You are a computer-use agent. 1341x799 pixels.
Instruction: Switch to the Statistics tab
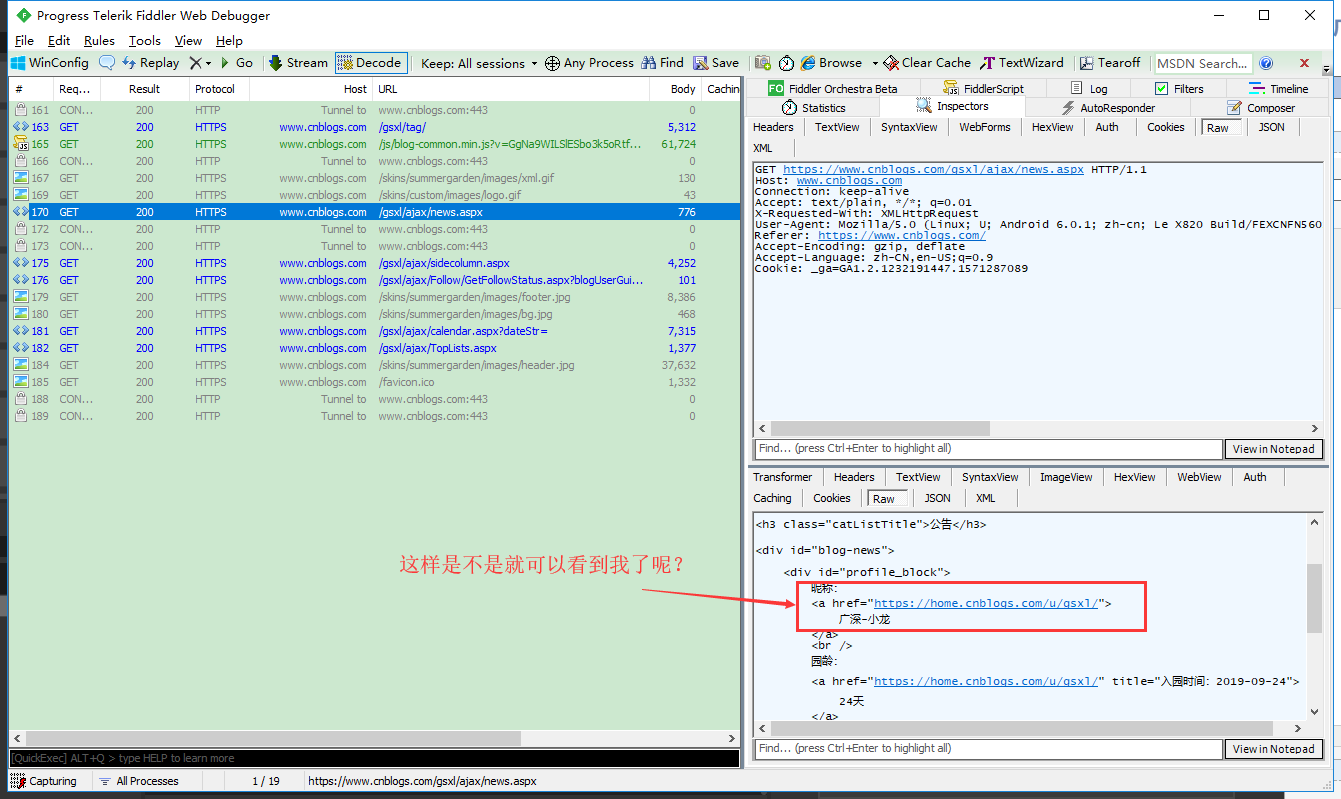pyautogui.click(x=814, y=108)
